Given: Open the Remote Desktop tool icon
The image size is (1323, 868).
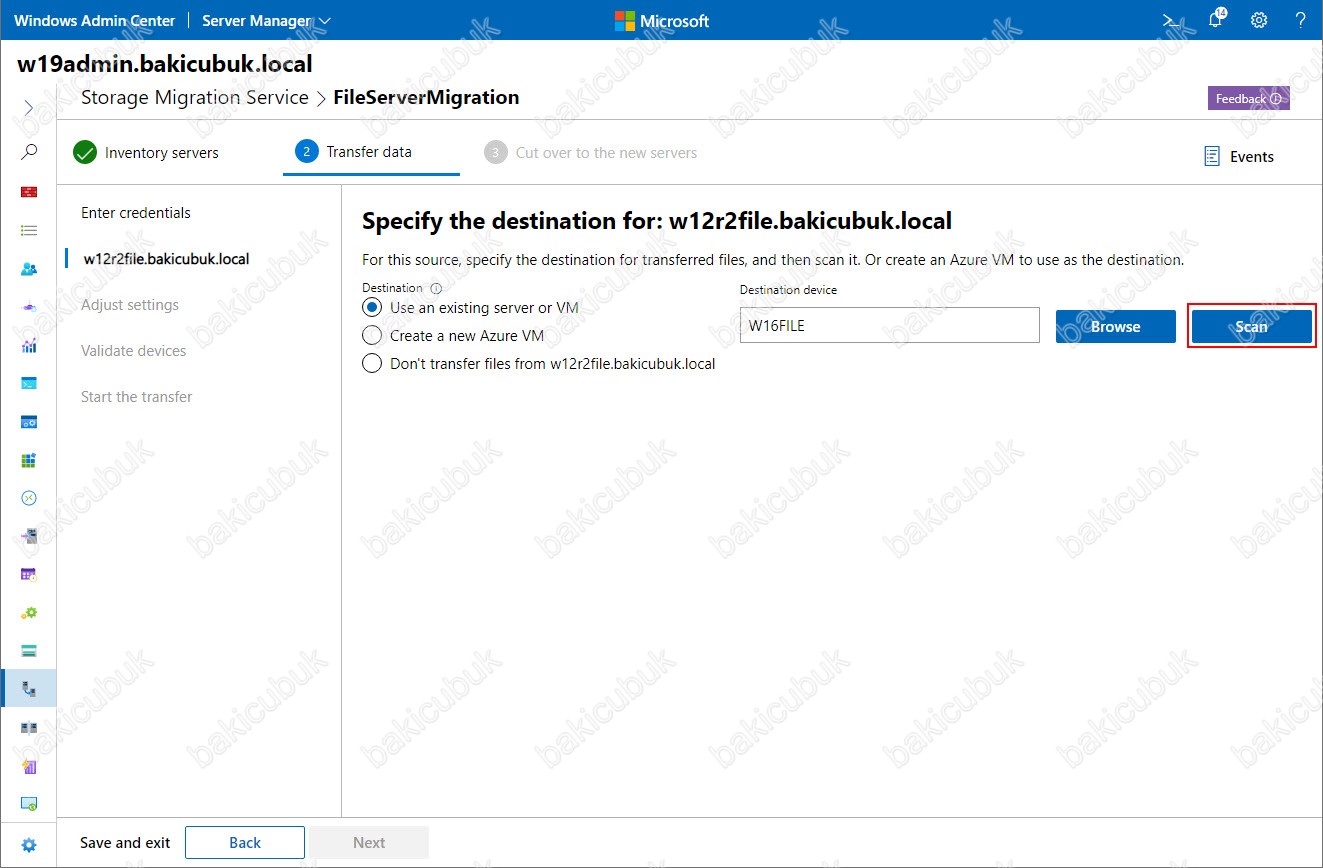Looking at the screenshot, I should 29,498.
